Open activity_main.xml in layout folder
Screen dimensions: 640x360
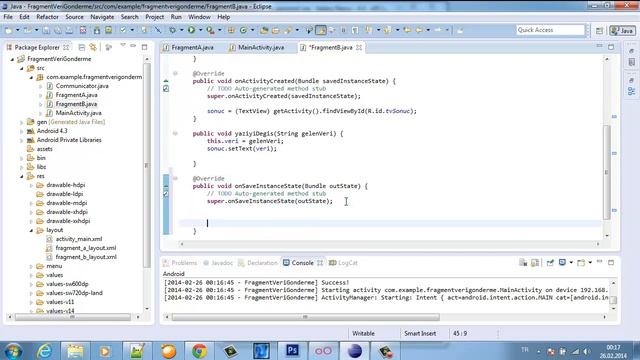(78, 239)
